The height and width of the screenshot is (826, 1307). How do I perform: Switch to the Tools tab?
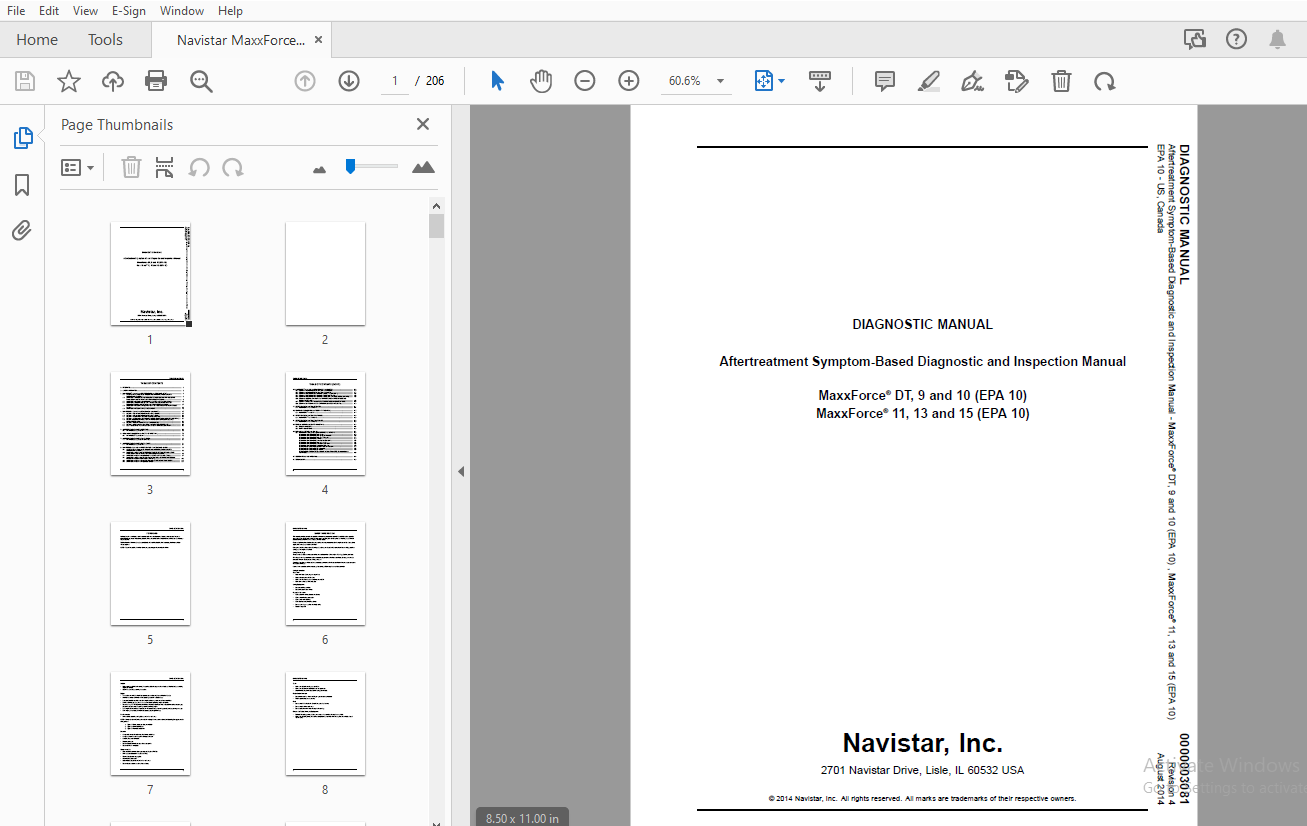[x=105, y=40]
